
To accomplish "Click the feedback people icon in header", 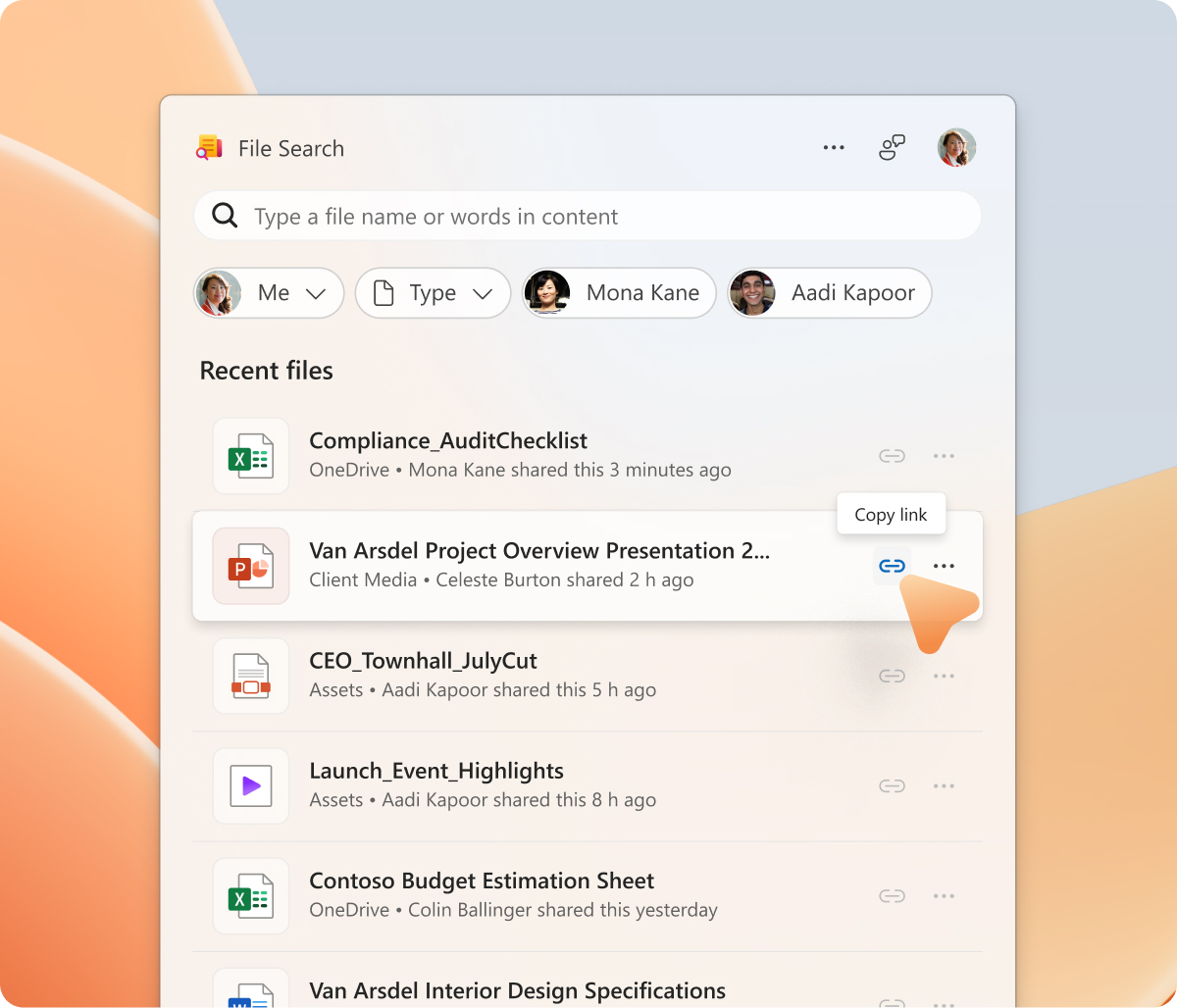I will 892,148.
